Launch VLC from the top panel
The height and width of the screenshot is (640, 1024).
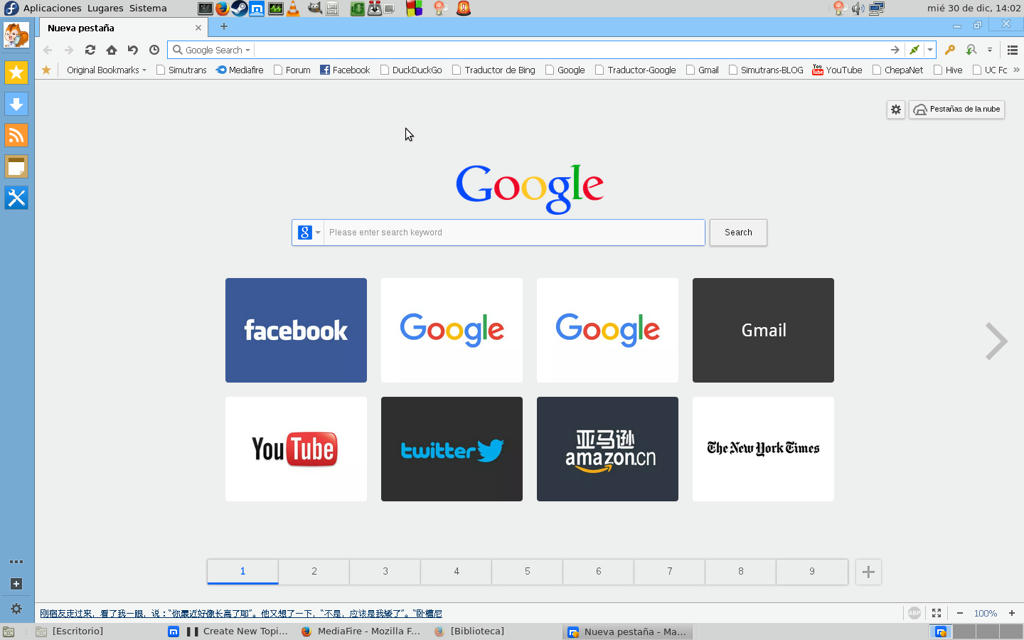293,8
